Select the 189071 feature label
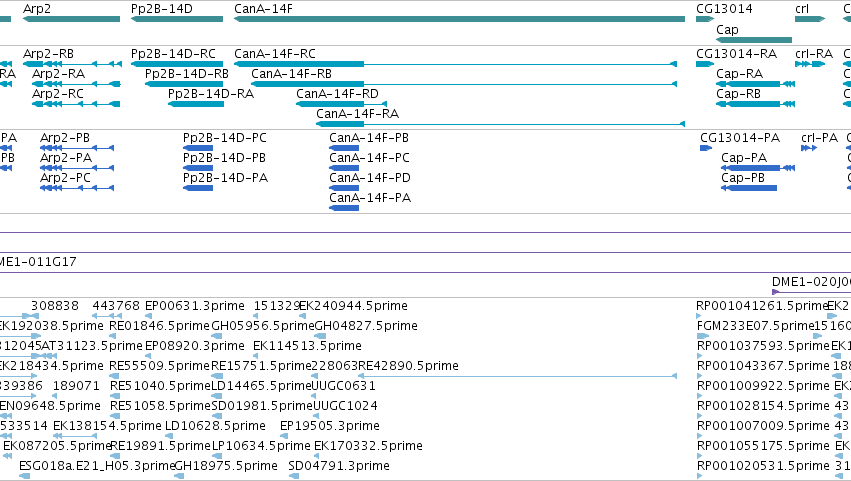This screenshot has height=481, width=851. tap(77, 386)
